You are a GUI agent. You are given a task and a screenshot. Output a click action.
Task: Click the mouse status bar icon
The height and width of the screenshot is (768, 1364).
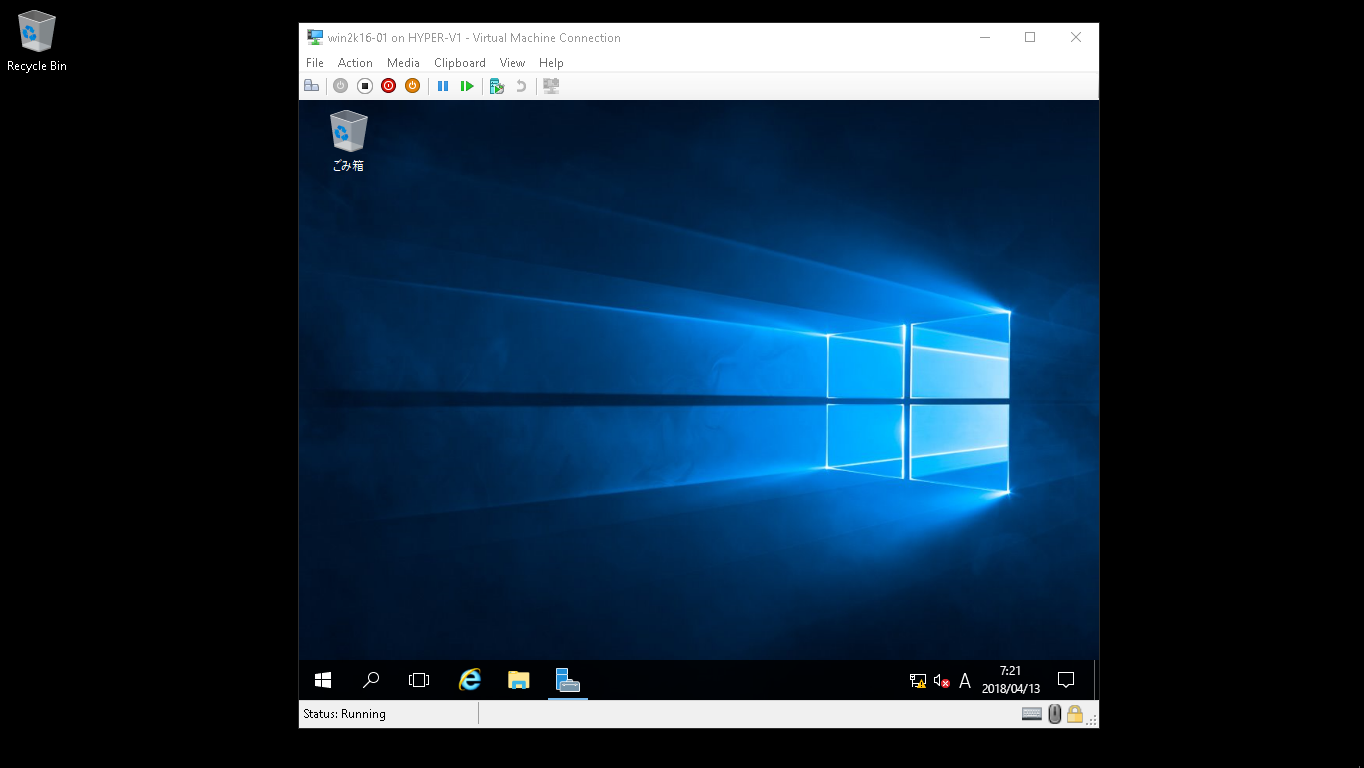coord(1054,714)
